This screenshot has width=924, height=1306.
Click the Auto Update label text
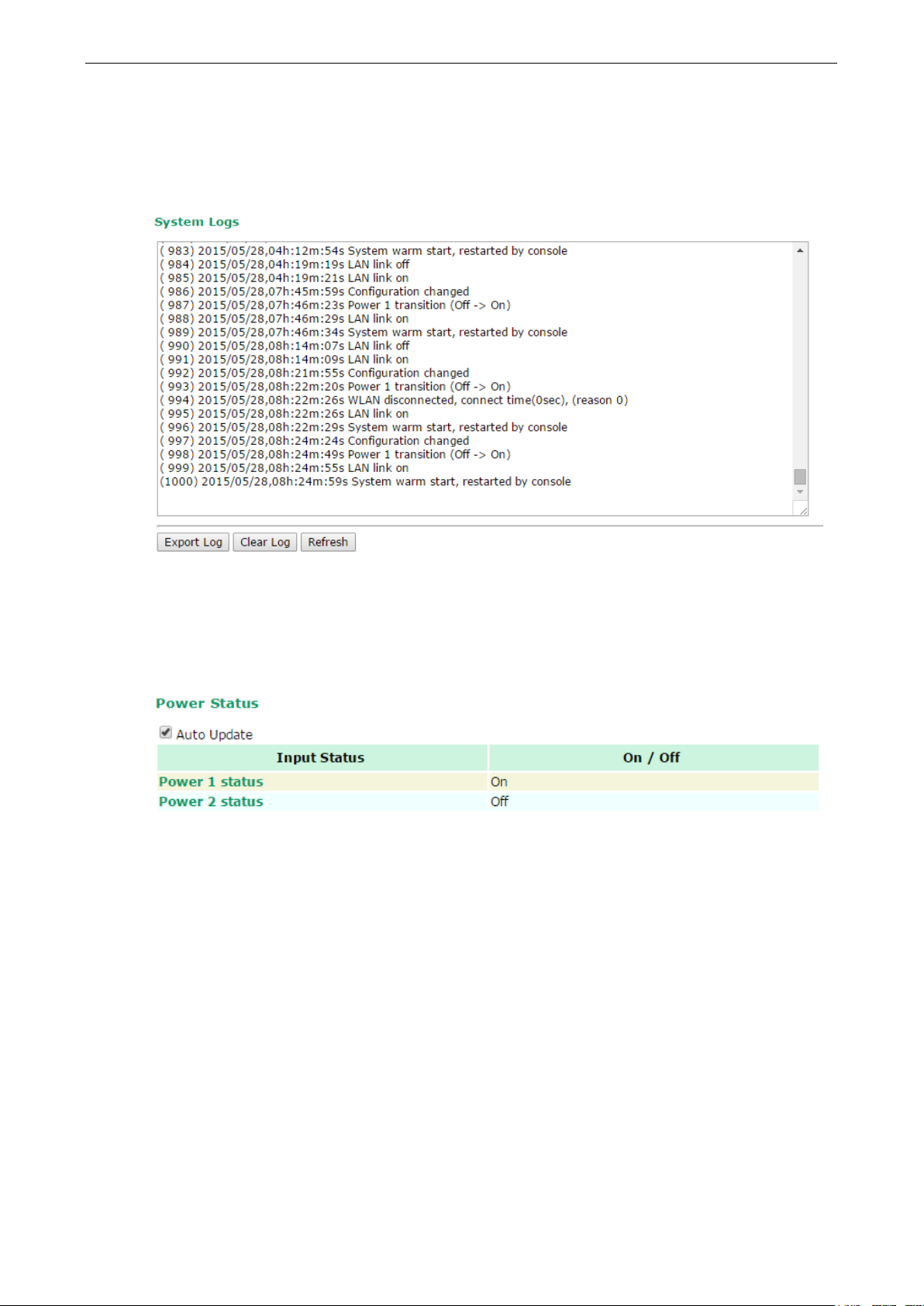[x=214, y=735]
